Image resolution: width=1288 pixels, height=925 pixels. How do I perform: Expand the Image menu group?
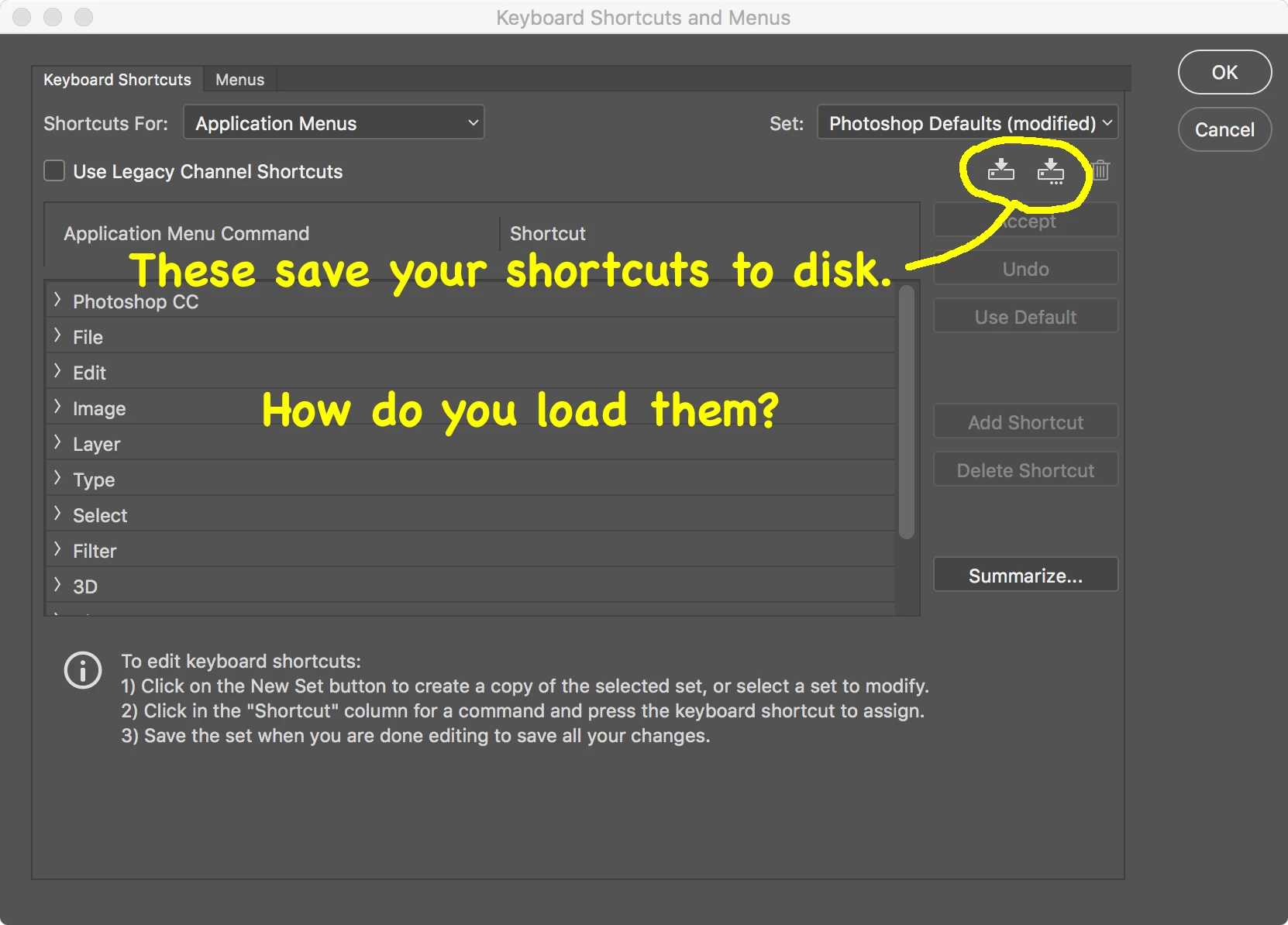click(57, 407)
